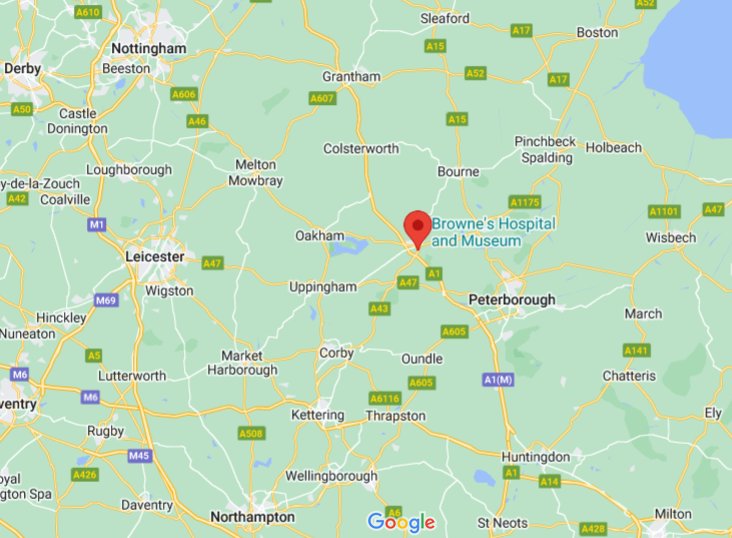The height and width of the screenshot is (538, 732).
Task: Click the A606 road shield
Action: 183,94
